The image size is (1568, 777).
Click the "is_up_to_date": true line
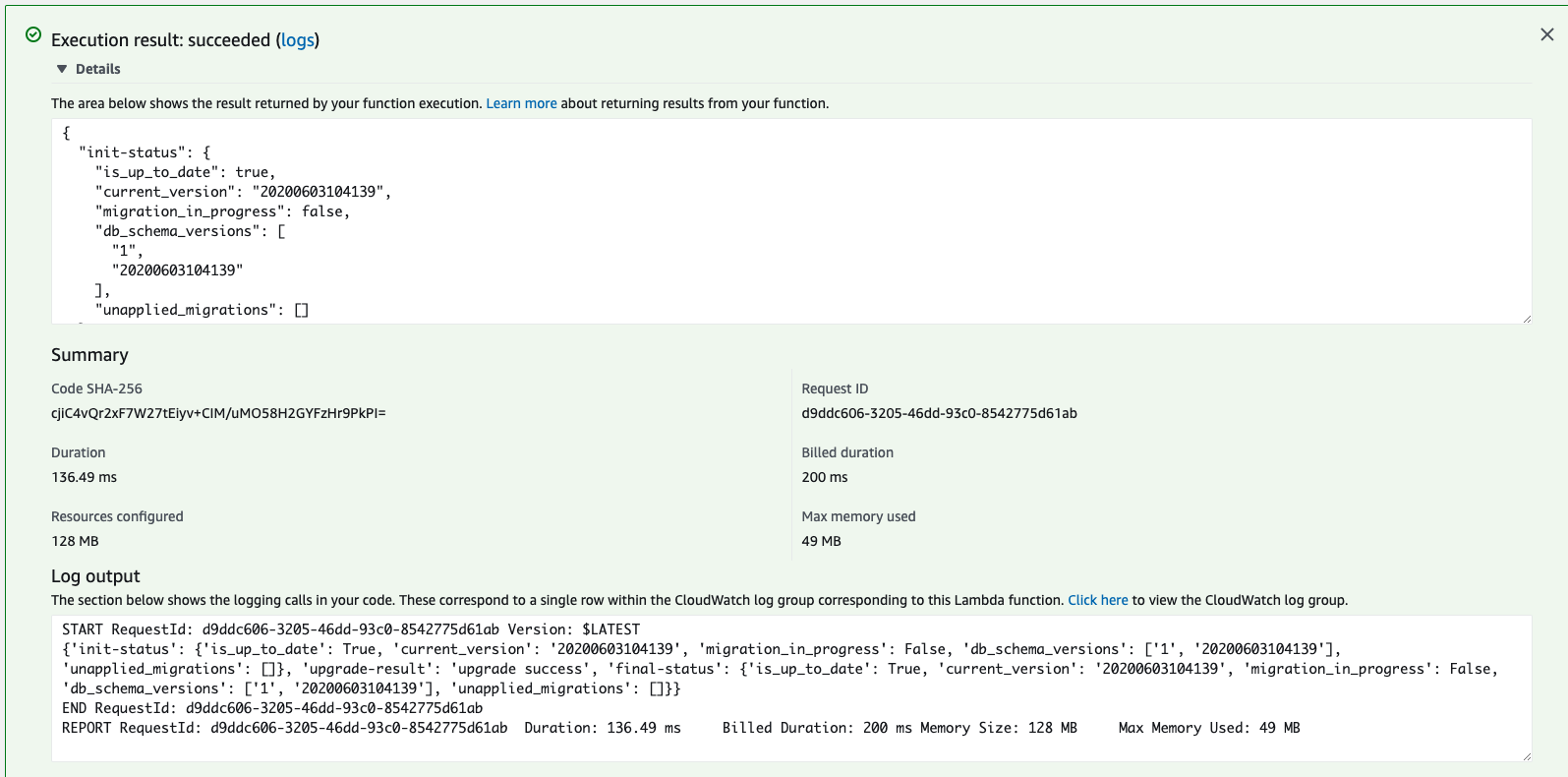(x=185, y=172)
